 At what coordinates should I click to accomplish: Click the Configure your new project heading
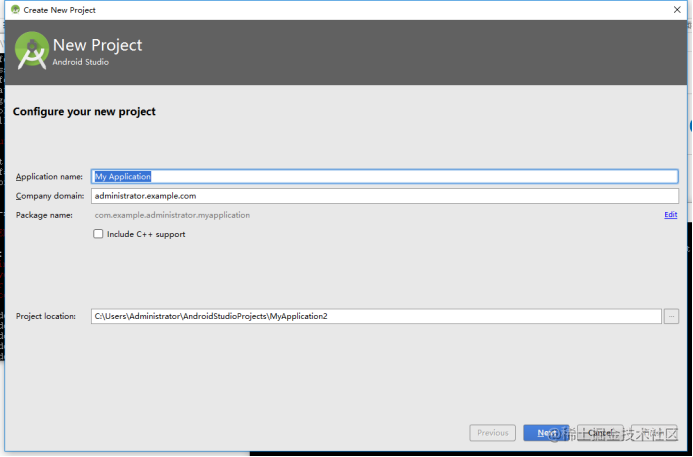tap(84, 111)
